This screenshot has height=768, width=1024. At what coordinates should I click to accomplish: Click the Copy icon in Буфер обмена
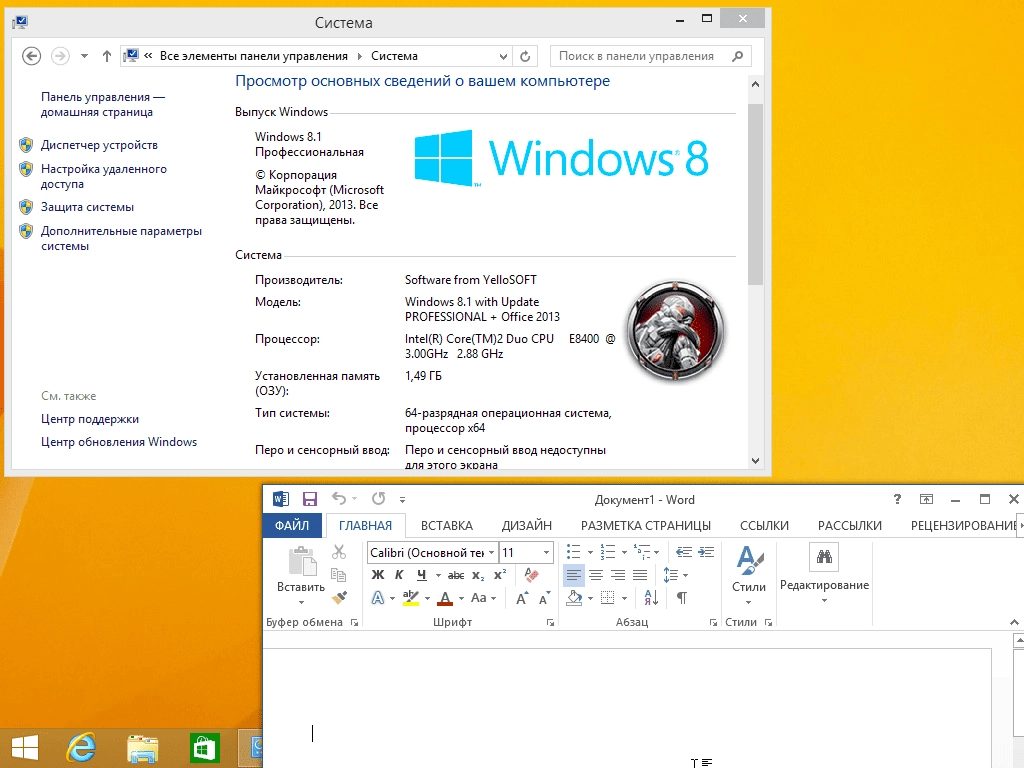point(338,575)
